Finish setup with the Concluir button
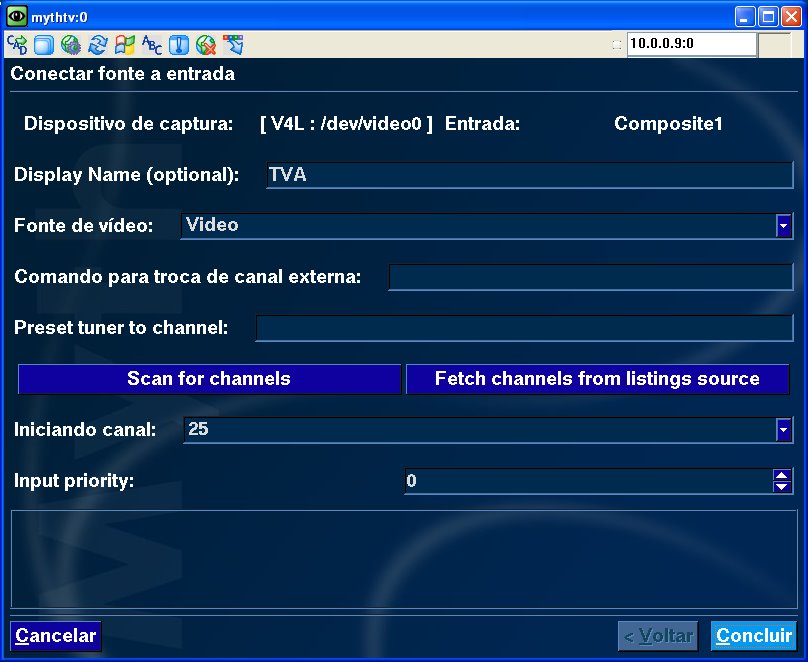Screen dimensions: 808x662 tap(754, 636)
